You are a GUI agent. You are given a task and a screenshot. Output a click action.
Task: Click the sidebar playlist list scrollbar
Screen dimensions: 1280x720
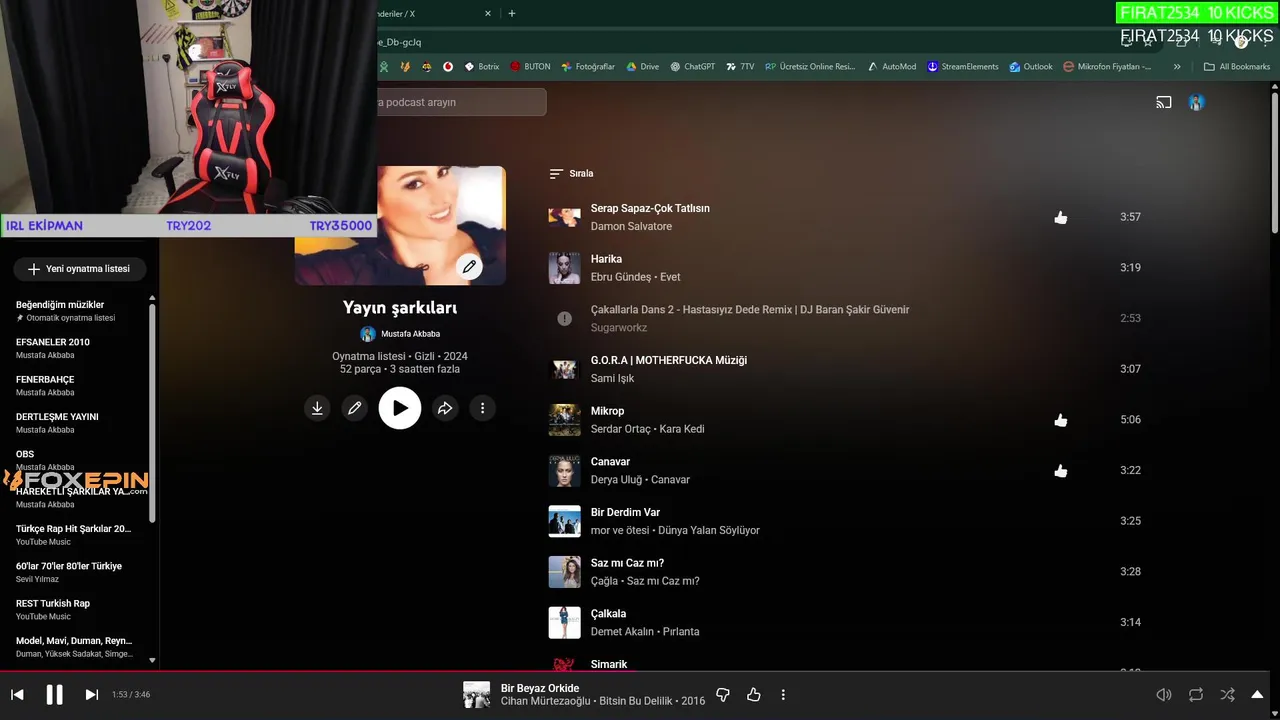152,412
